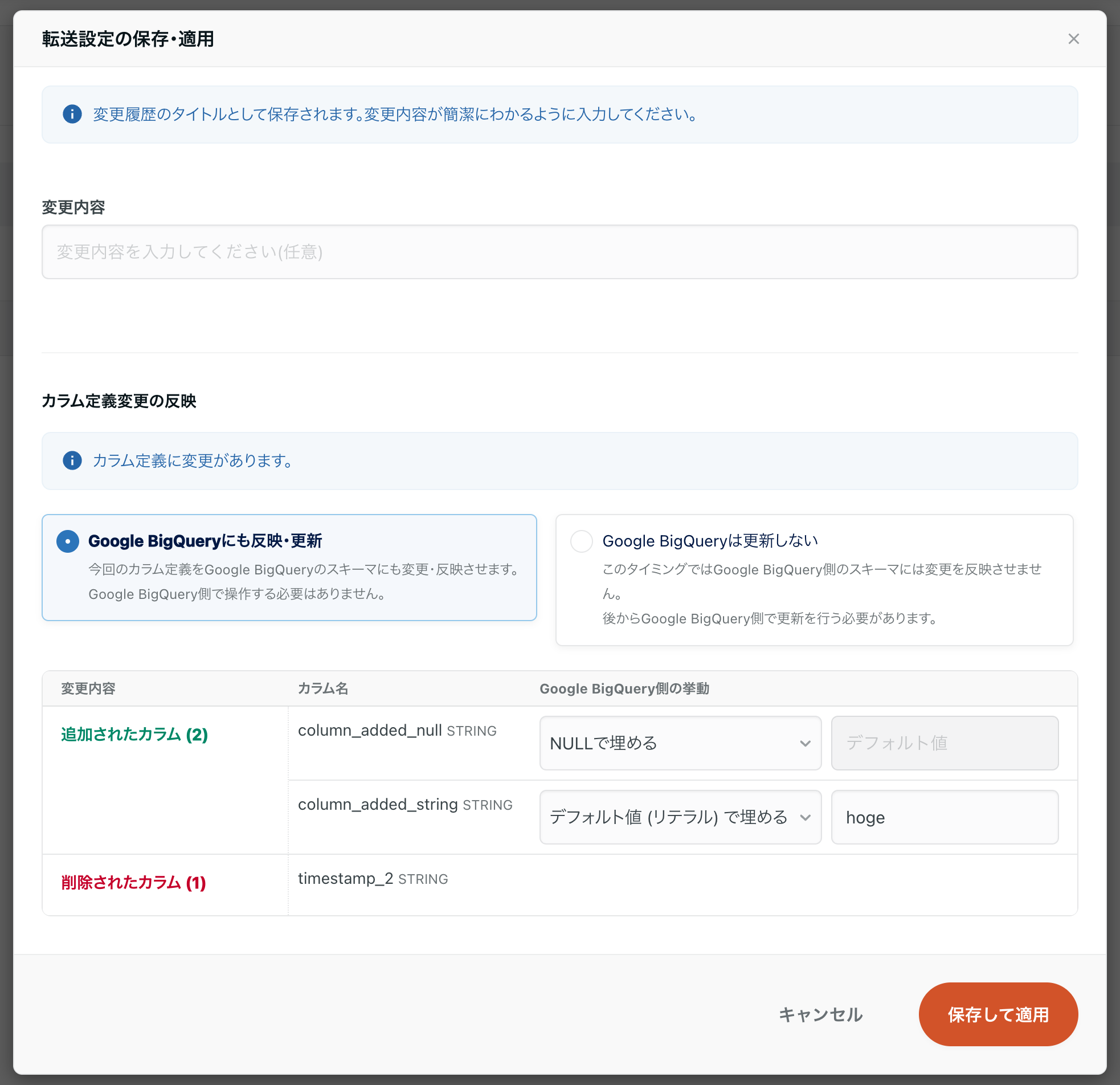Click the 転送設定の保存・適用 dialog title
Screen dimensions: 1120x1085
coord(128,39)
